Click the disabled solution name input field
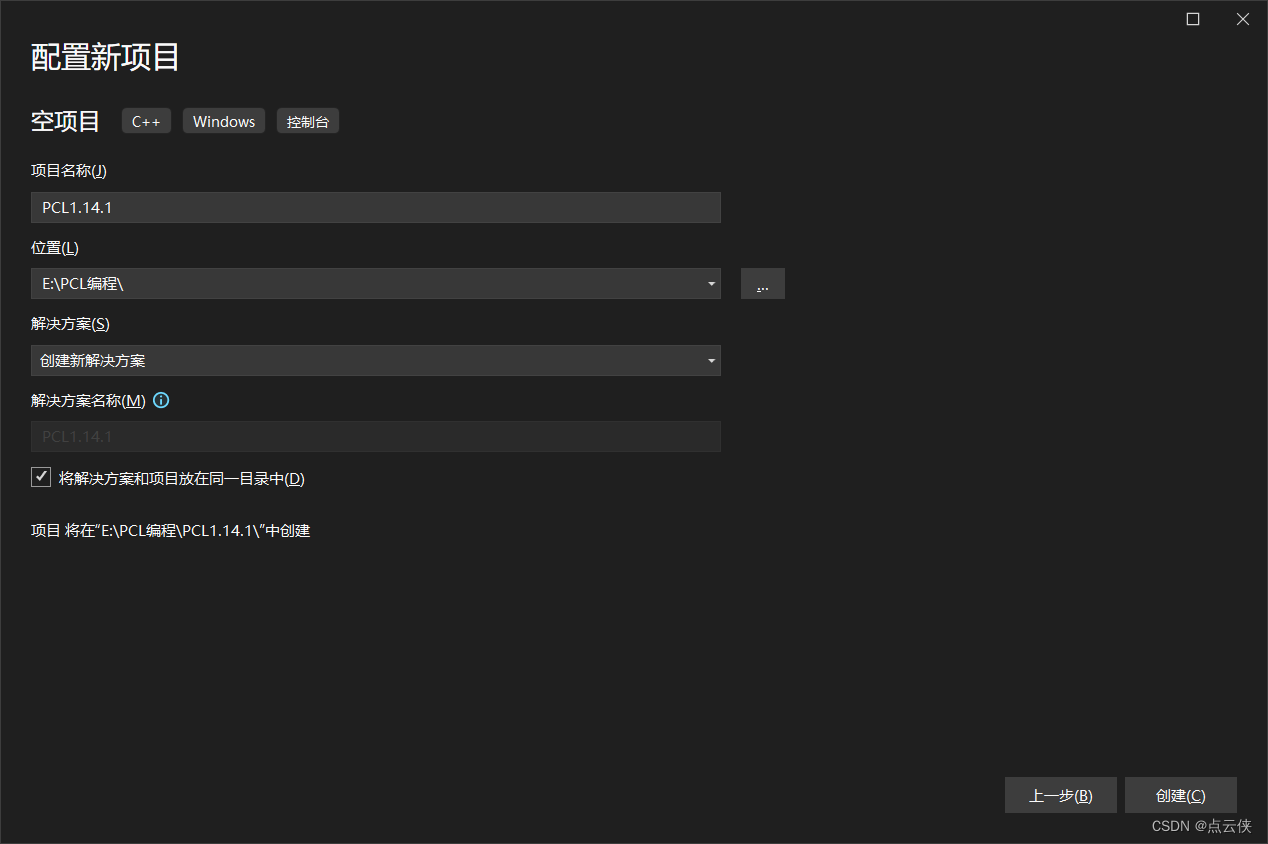 376,437
